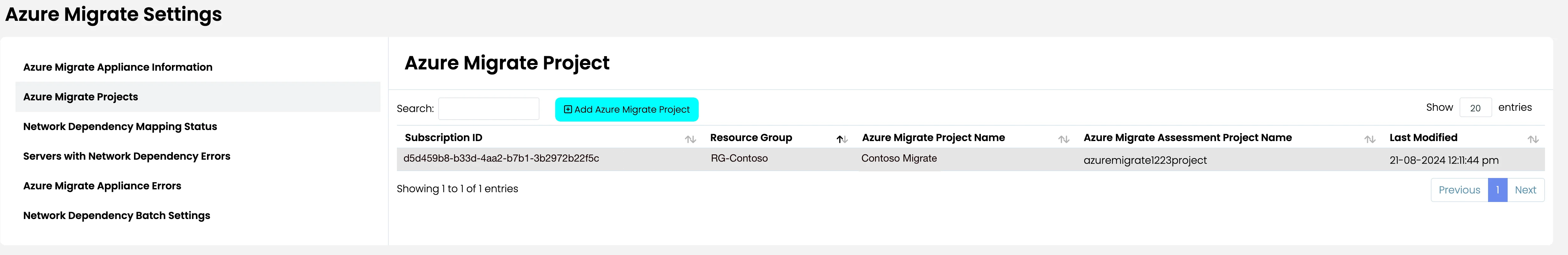Go to Next page

tap(1525, 190)
